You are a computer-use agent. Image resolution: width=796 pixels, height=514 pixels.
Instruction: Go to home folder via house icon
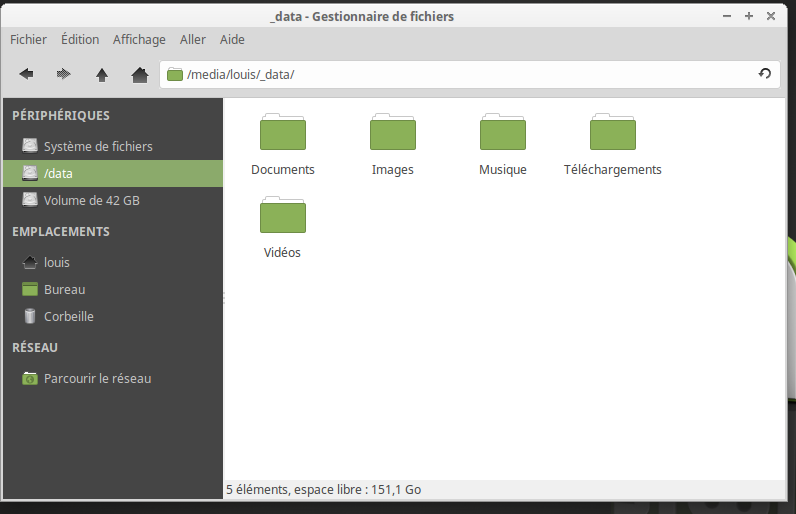[140, 75]
